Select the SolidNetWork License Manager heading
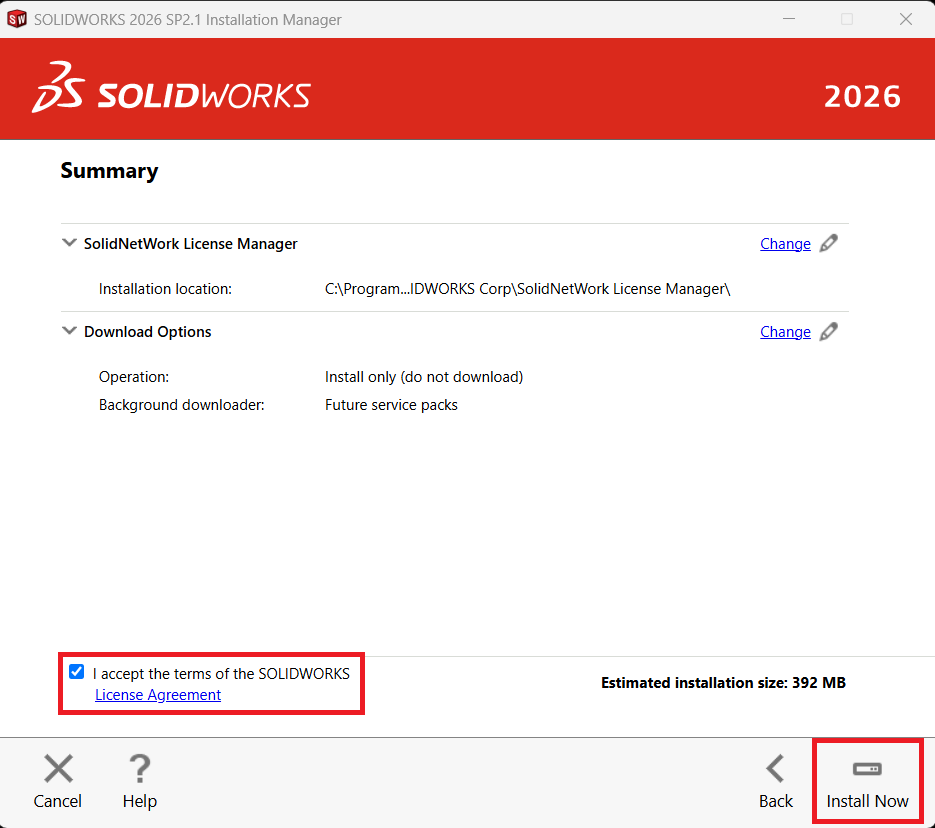This screenshot has width=935, height=828. pos(190,244)
